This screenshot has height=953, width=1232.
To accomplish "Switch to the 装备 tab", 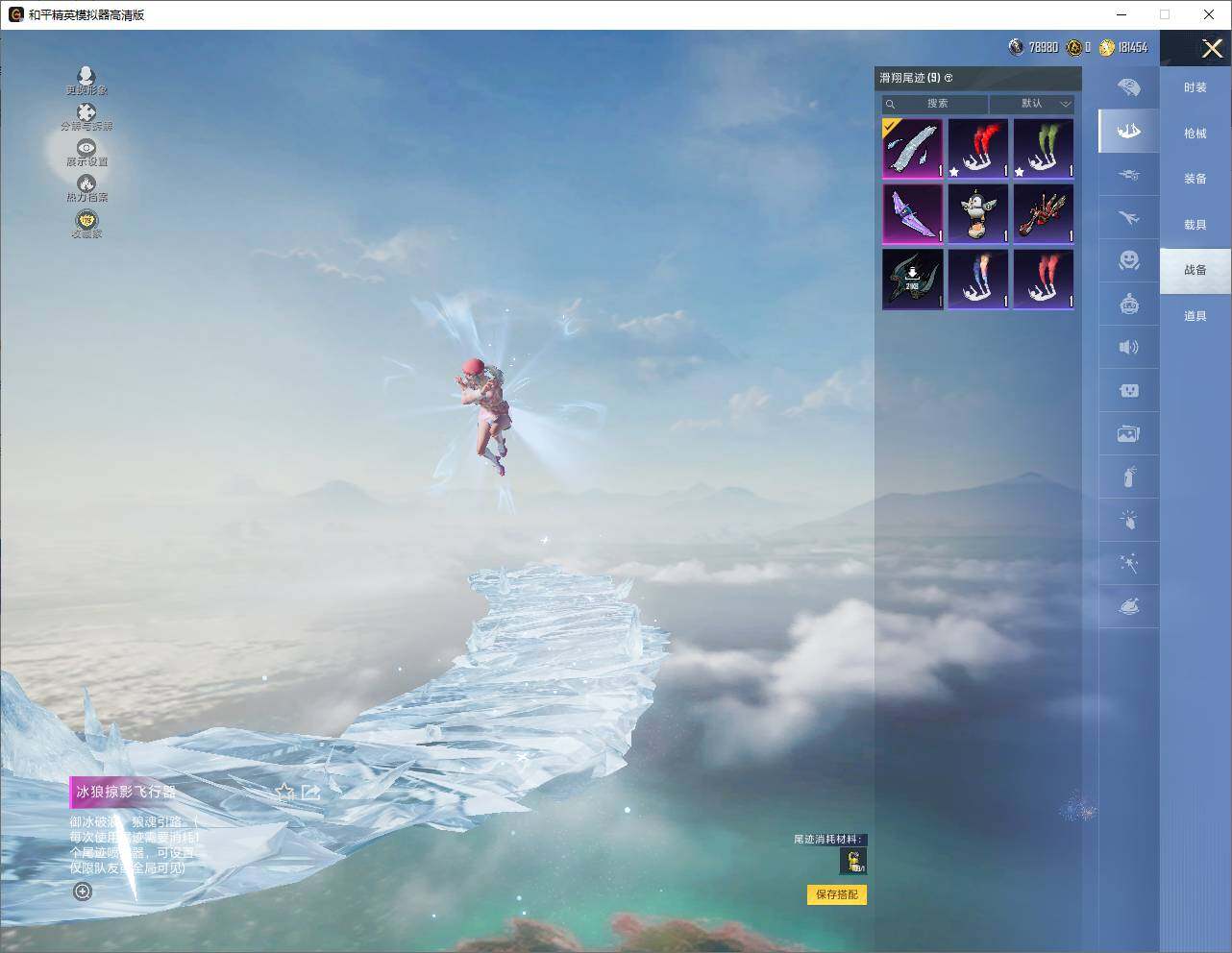I will 1195,179.
